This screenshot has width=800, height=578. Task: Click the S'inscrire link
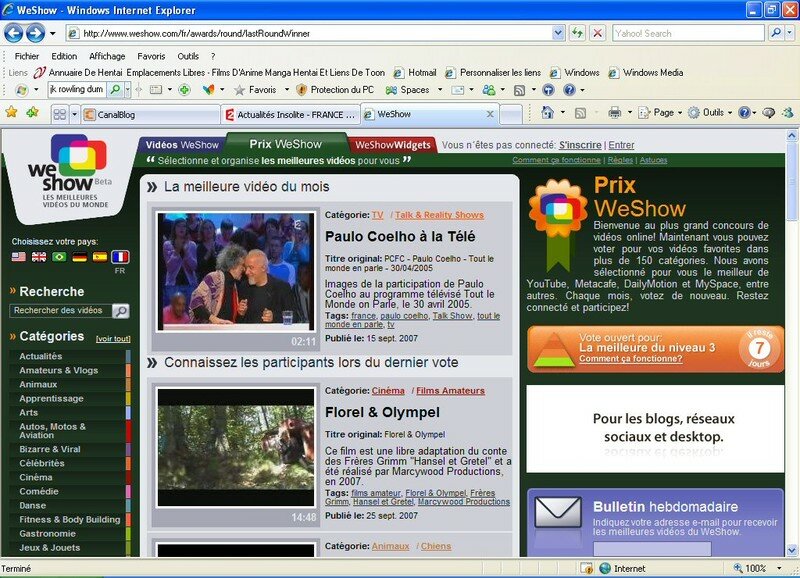click(x=580, y=145)
